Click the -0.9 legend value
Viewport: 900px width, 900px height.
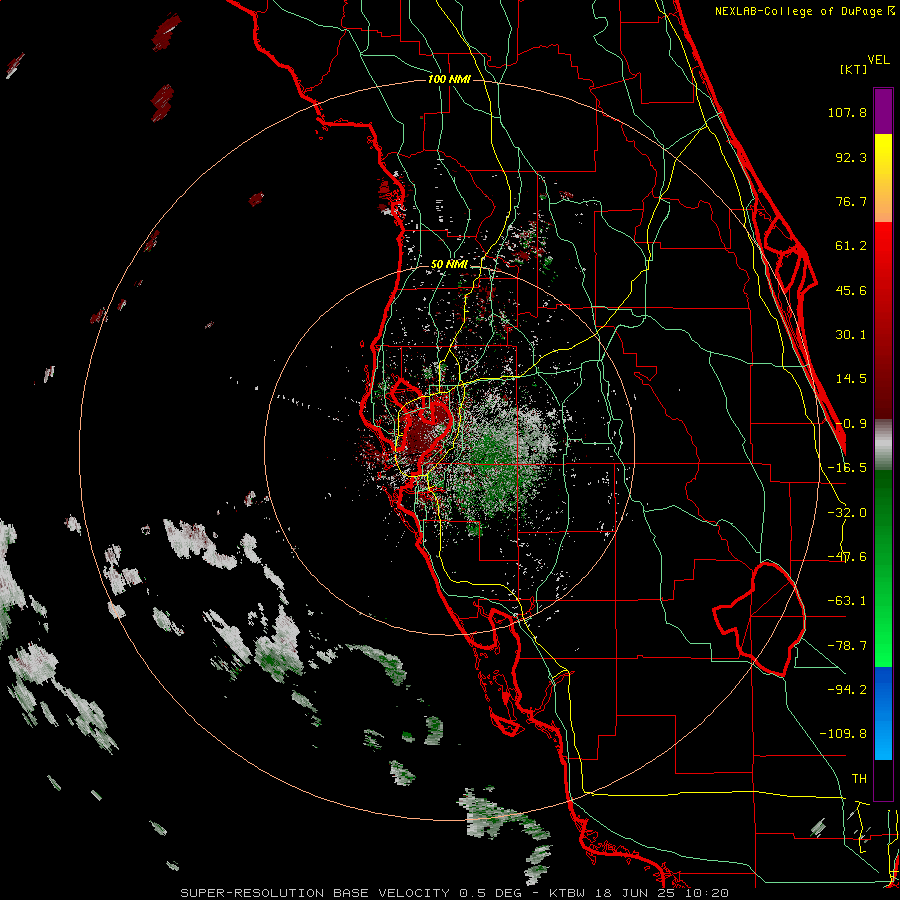point(851,424)
